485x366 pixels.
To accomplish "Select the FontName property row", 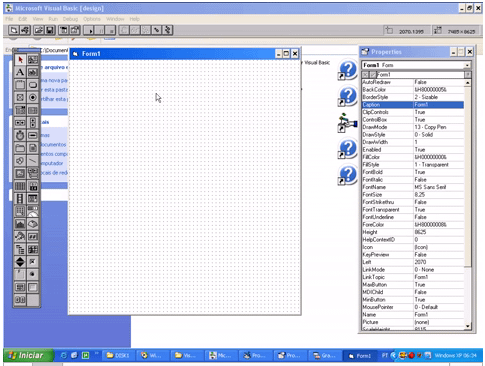I will [x=413, y=187].
